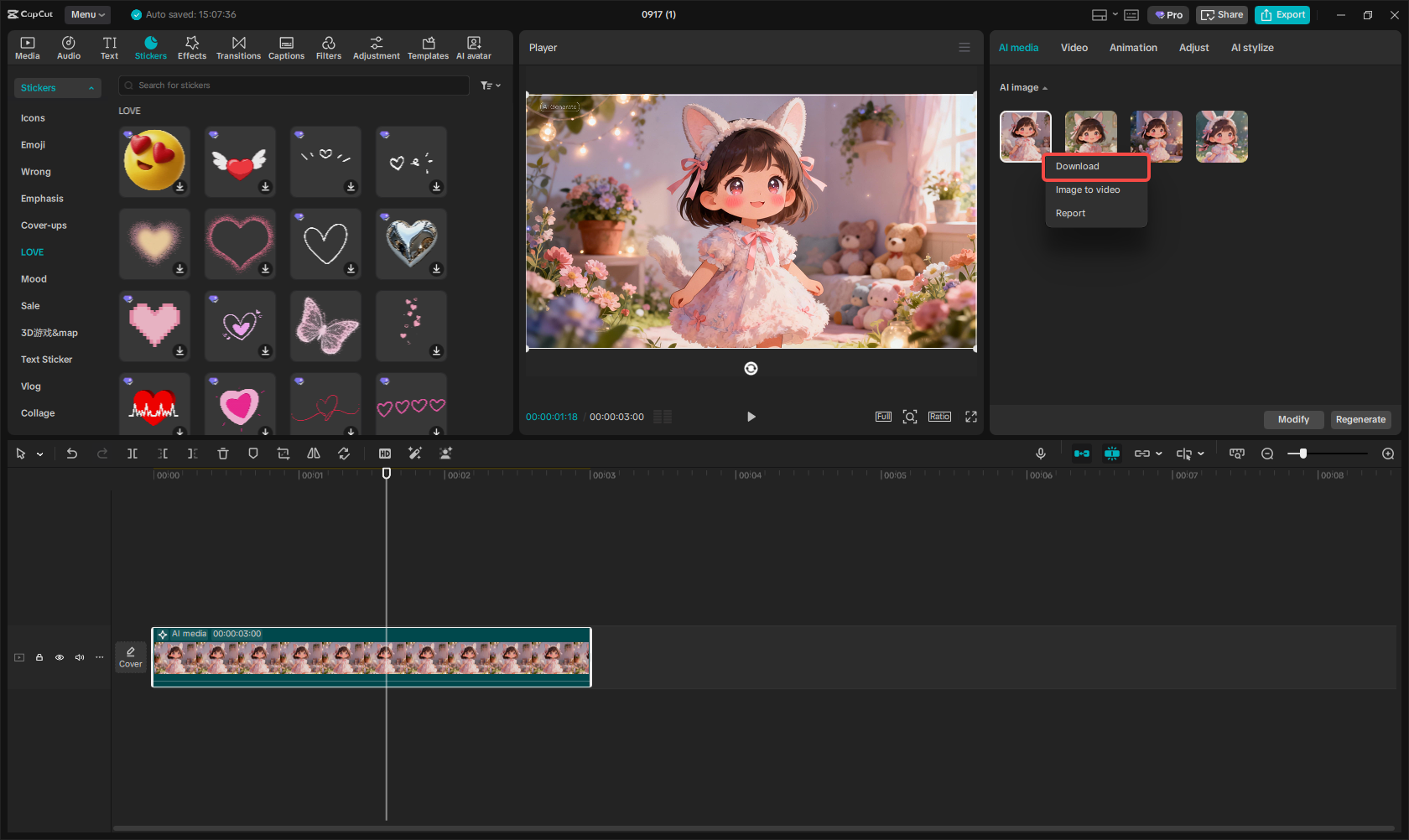Image resolution: width=1409 pixels, height=840 pixels.
Task: Delete the selected clip with trash icon
Action: (223, 454)
